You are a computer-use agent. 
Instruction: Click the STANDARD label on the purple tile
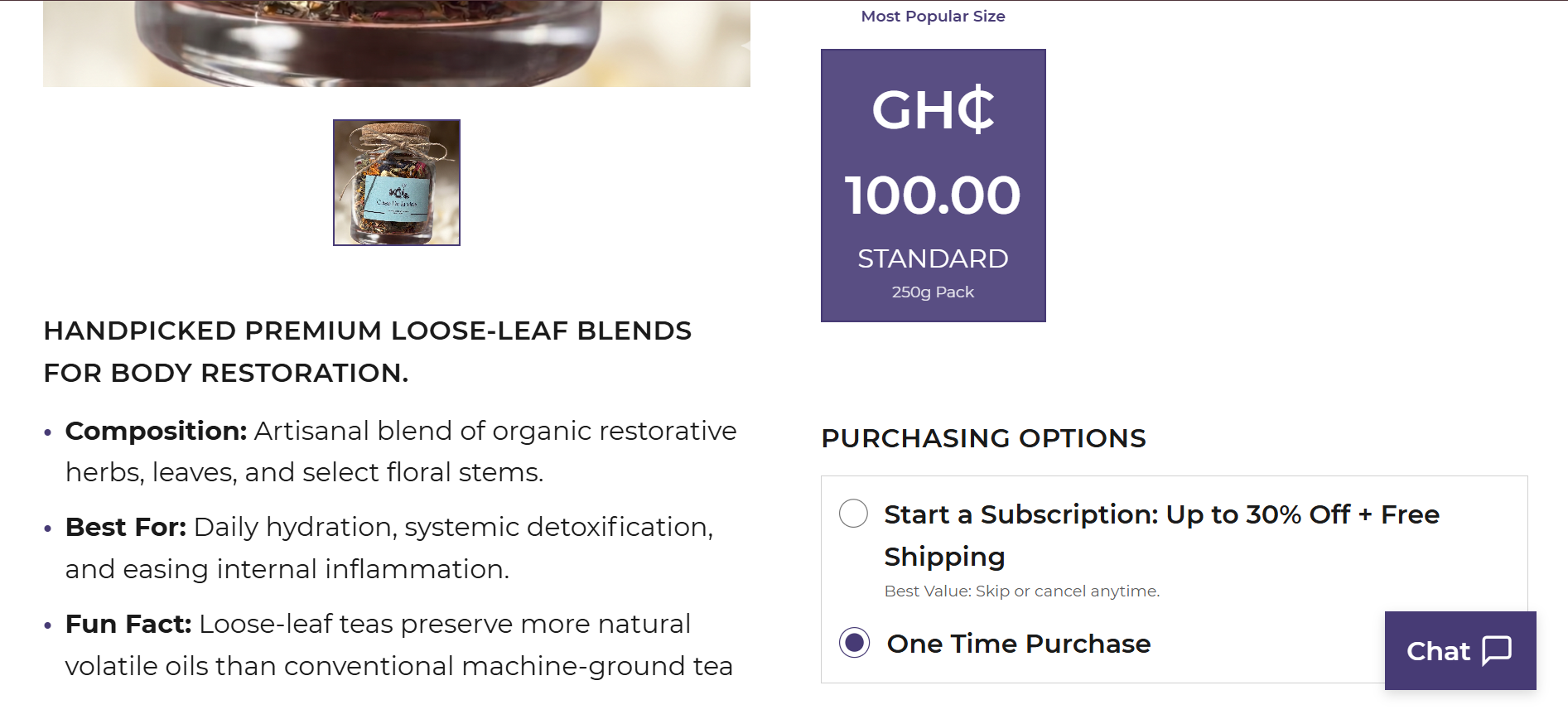934,258
